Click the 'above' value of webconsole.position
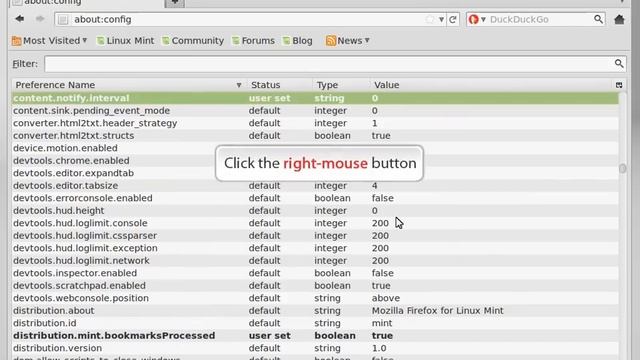 coord(385,298)
